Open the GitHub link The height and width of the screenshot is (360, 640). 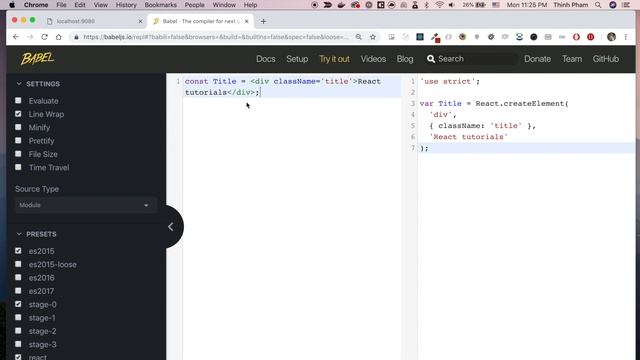(x=606, y=59)
